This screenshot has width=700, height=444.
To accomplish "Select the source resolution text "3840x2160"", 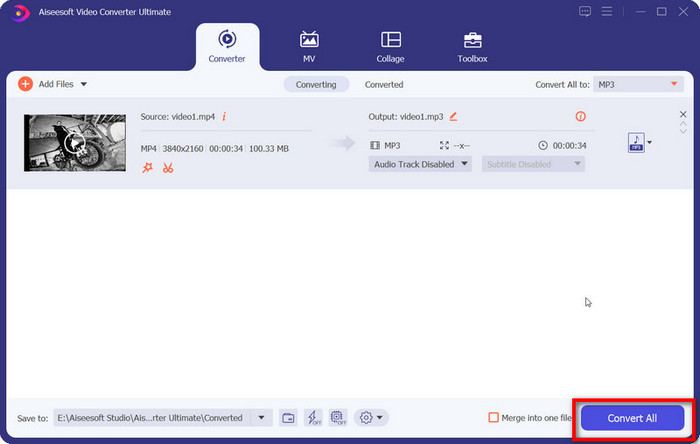I will [183, 149].
